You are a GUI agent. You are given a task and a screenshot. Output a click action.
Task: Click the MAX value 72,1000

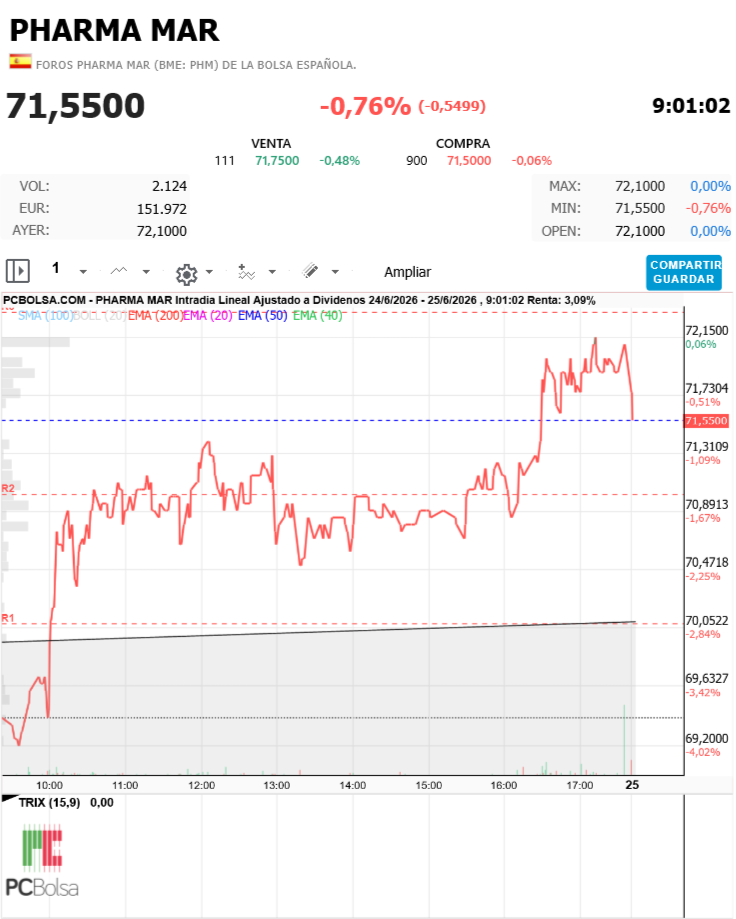[640, 186]
